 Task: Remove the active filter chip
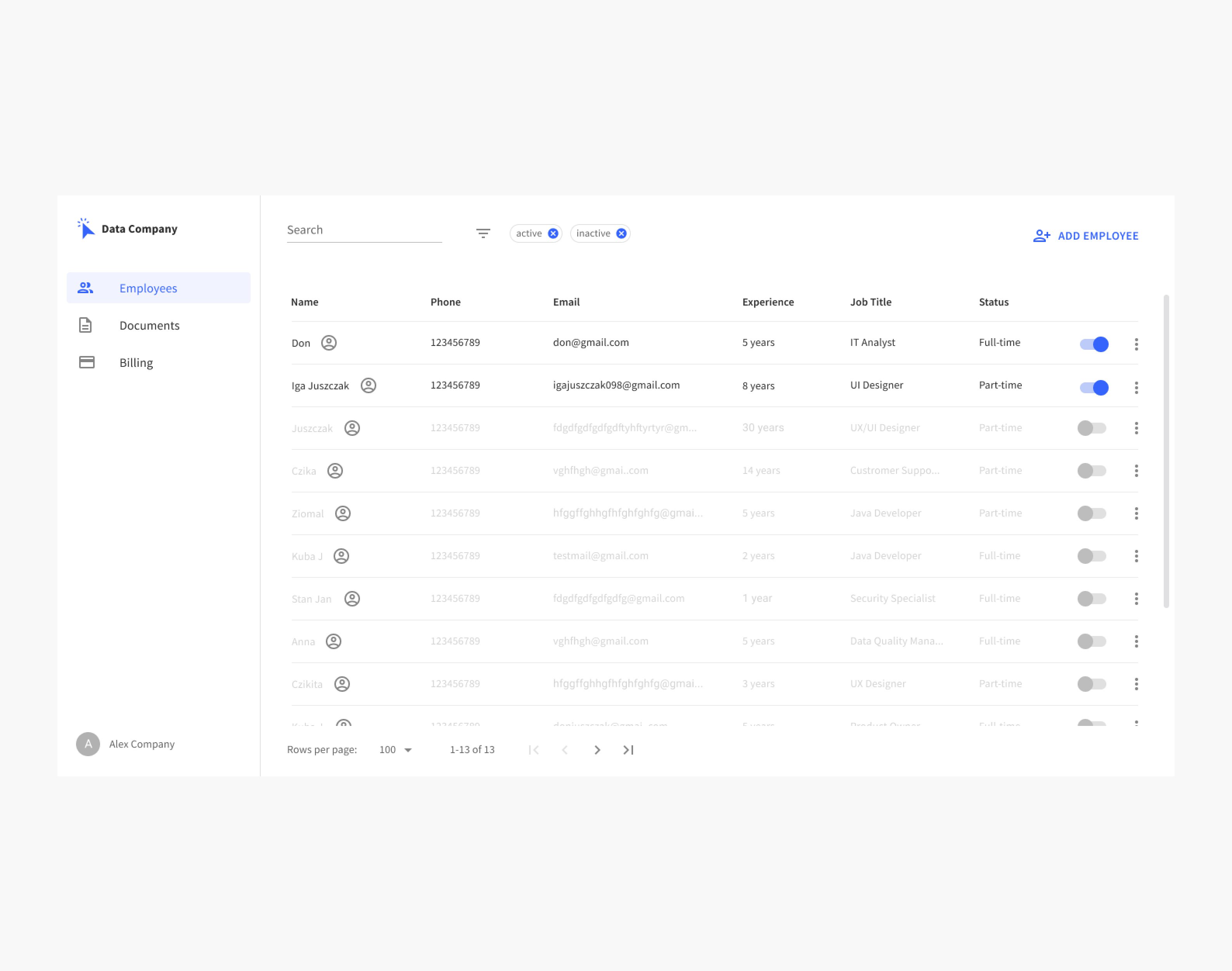click(x=553, y=234)
